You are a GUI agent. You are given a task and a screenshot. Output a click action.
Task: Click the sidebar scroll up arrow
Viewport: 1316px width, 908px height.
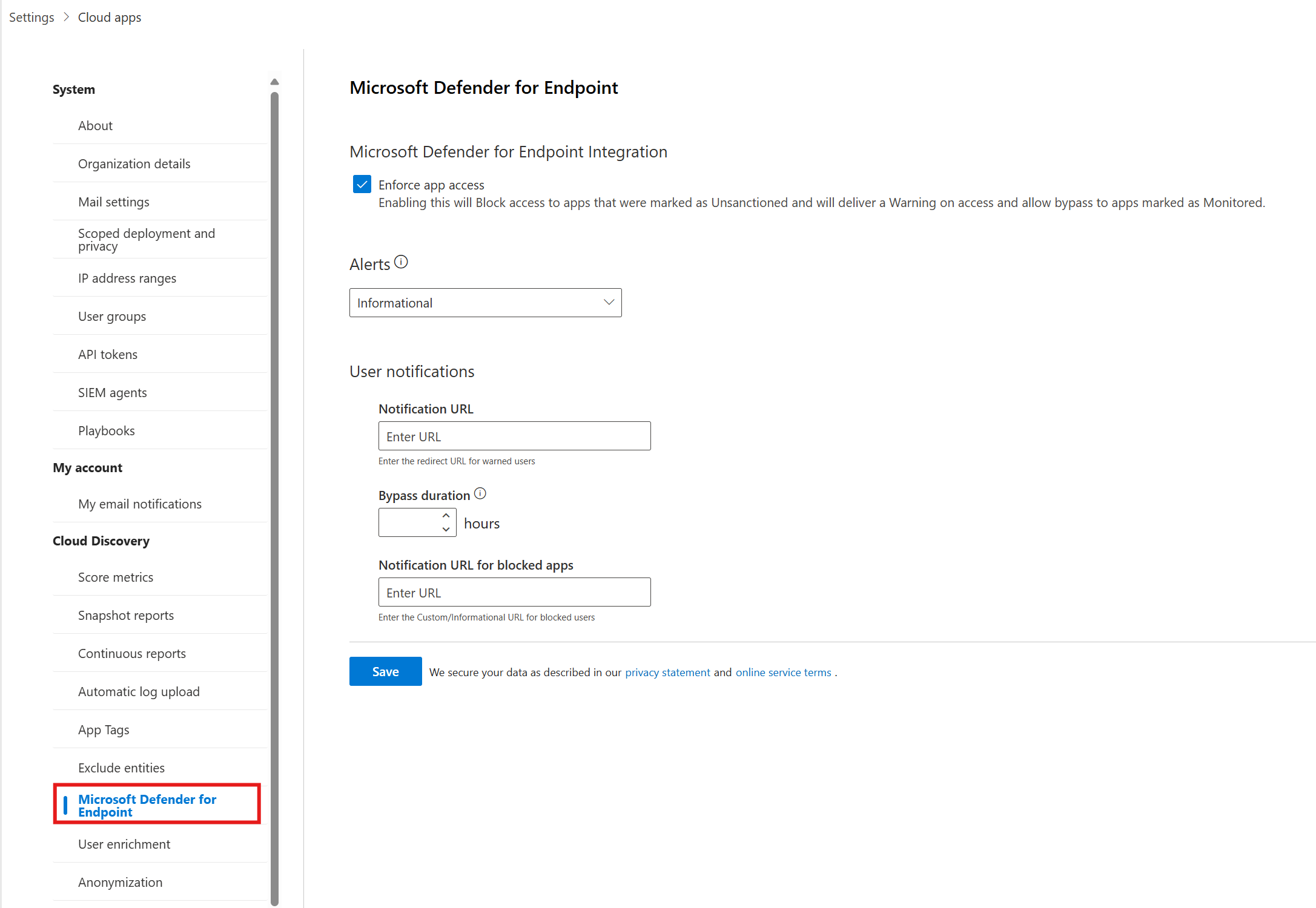(274, 82)
